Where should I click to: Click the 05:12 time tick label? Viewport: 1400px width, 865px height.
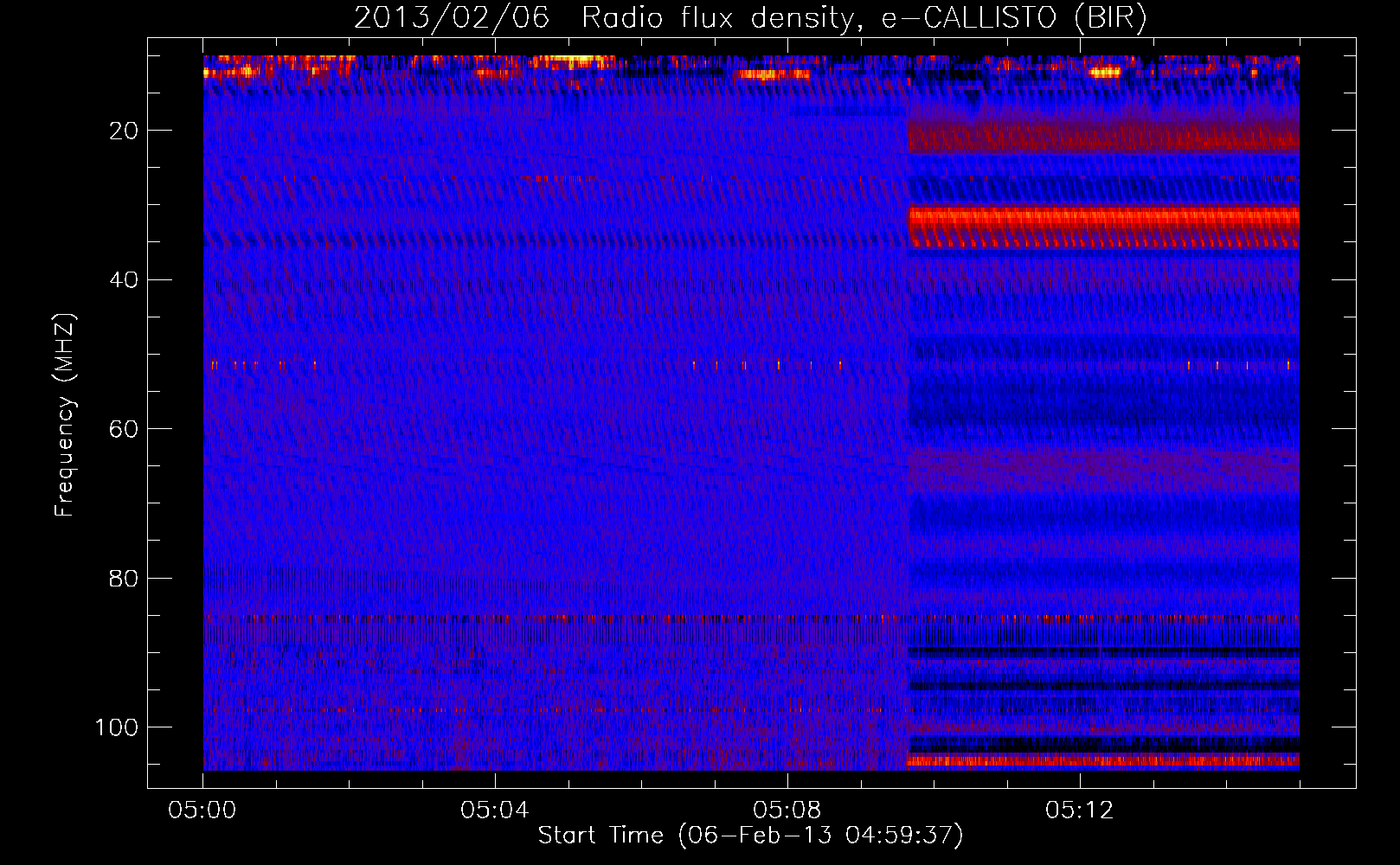1080,810
